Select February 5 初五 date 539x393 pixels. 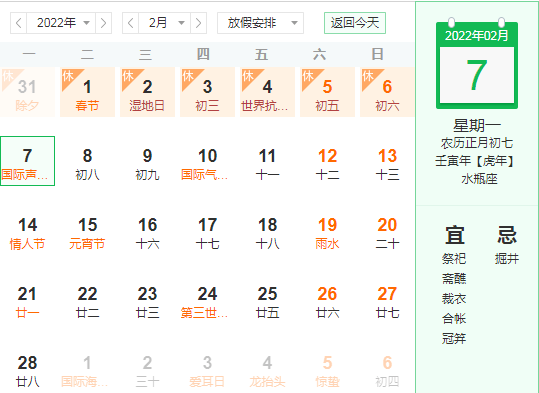(x=327, y=92)
